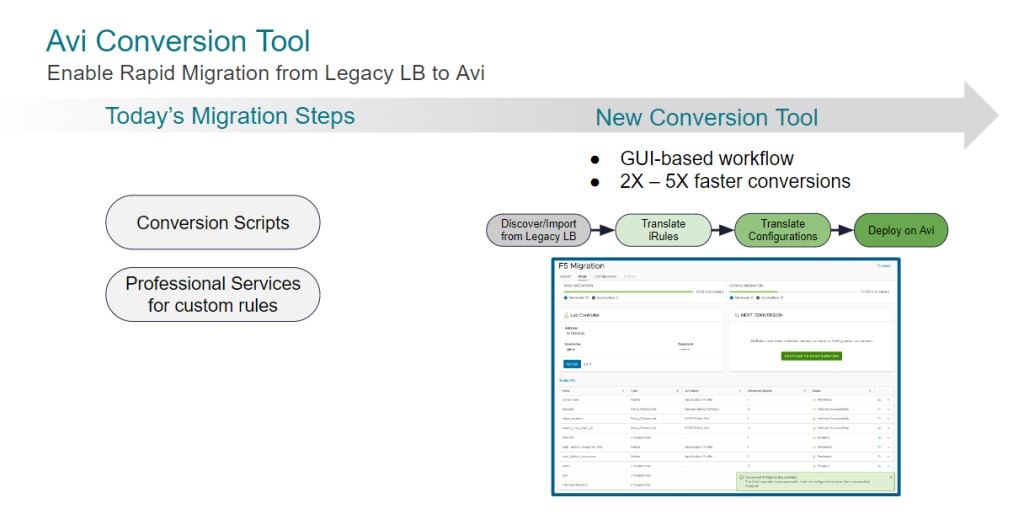This screenshot has width=1024, height=514.
Task: Click the 100% Completed label
Action: [x=709, y=292]
